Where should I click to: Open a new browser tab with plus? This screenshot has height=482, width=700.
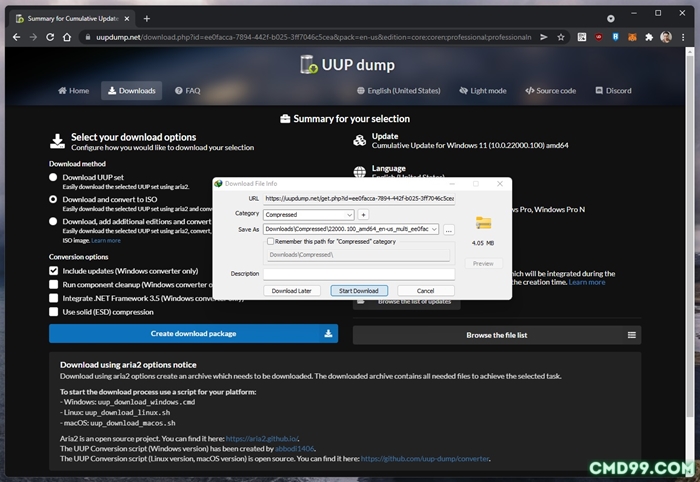pos(147,18)
